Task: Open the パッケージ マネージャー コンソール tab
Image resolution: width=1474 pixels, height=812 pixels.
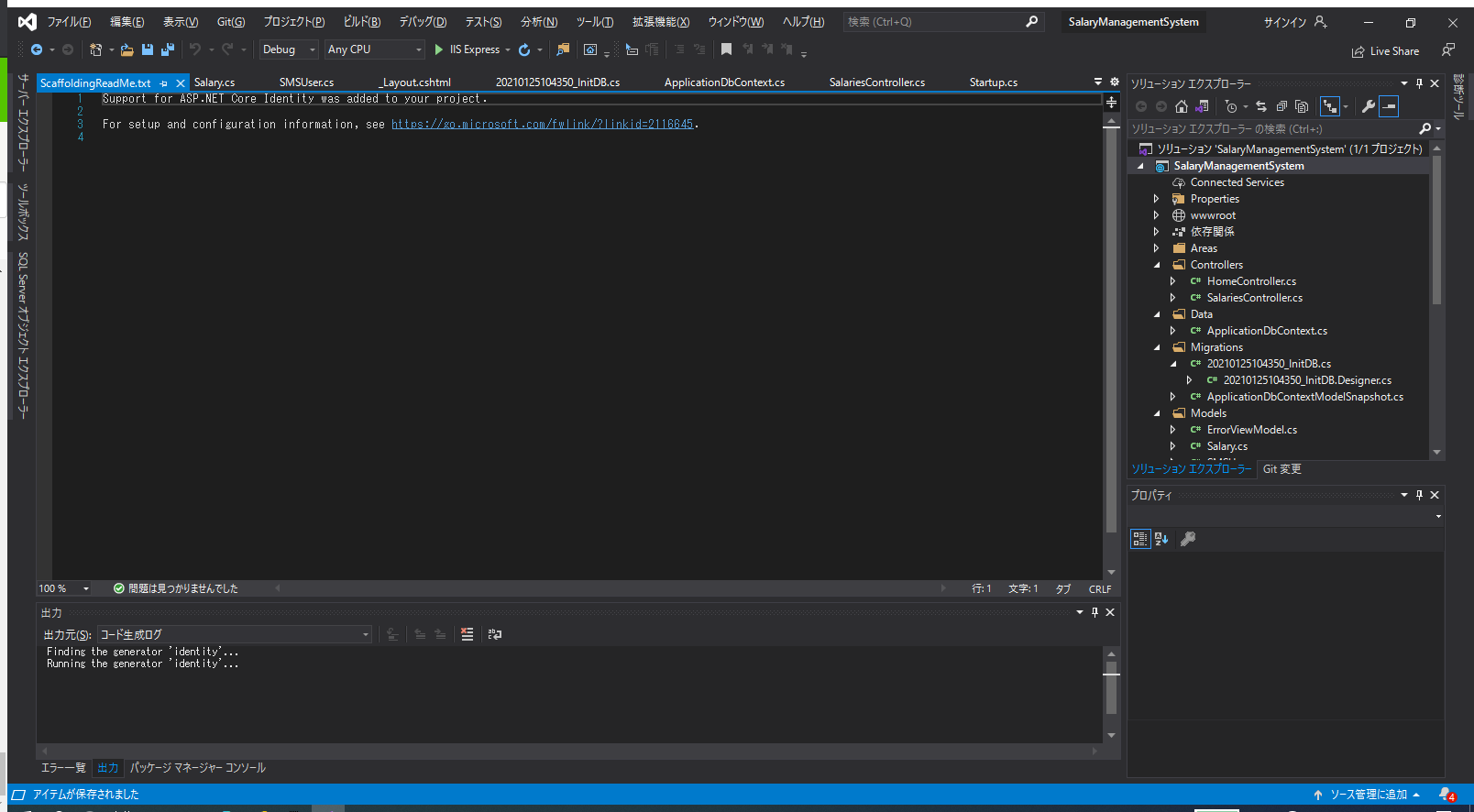Action: pyautogui.click(x=198, y=768)
